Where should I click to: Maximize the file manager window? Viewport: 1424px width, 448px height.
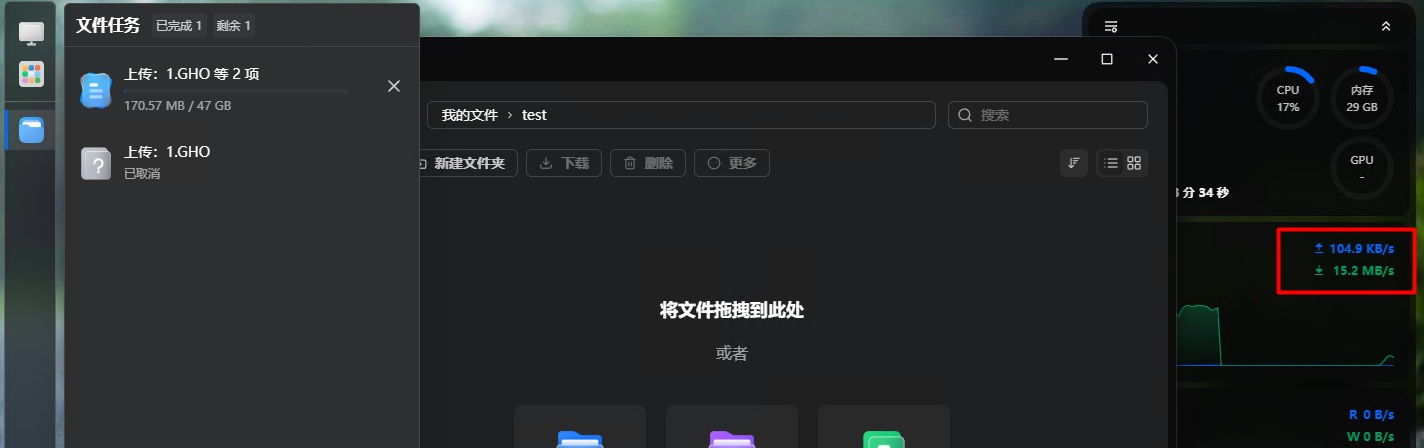click(x=1107, y=59)
